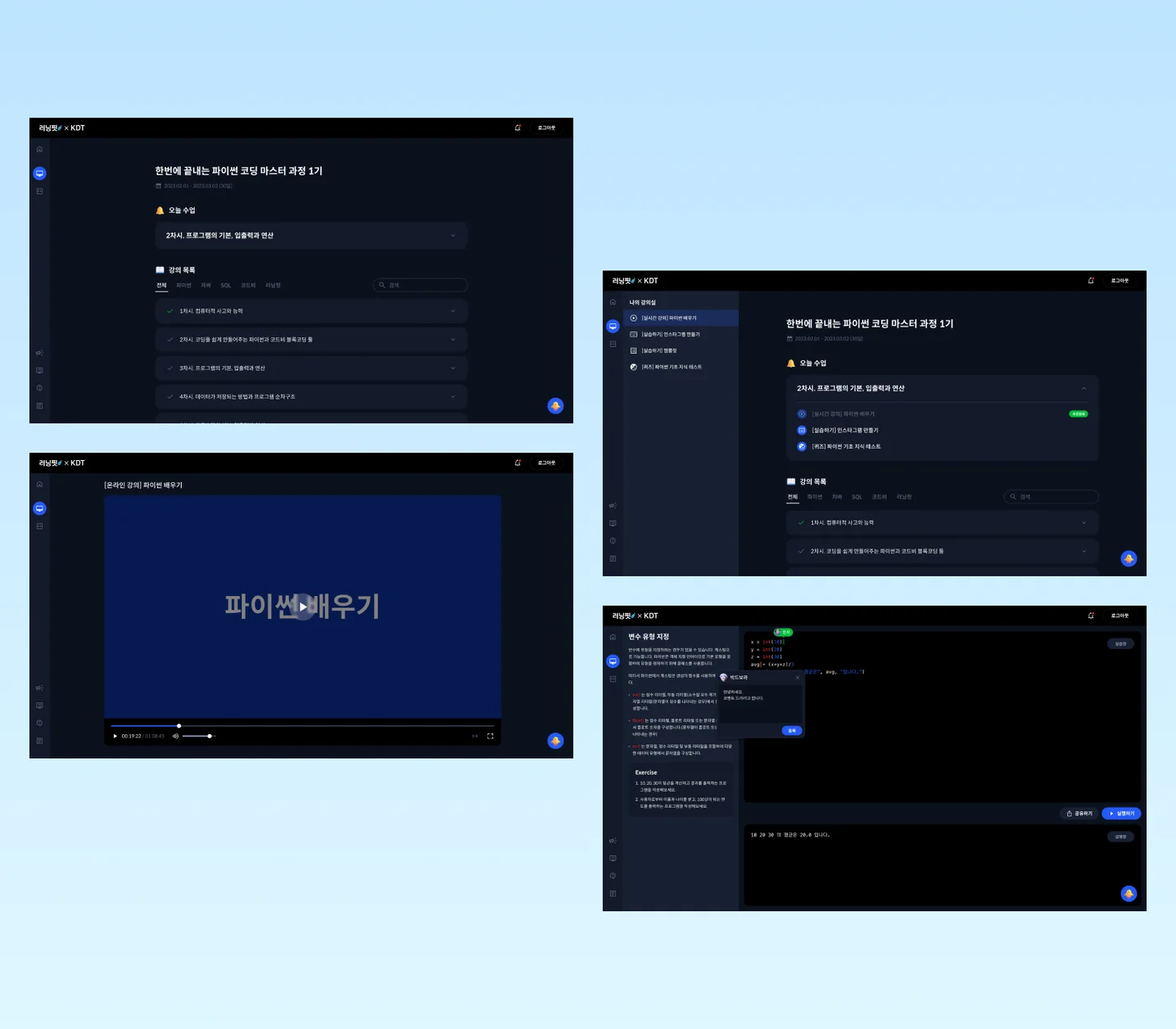Click the 실습창 label button in the code editor
1176x1029 pixels.
pos(1121,643)
